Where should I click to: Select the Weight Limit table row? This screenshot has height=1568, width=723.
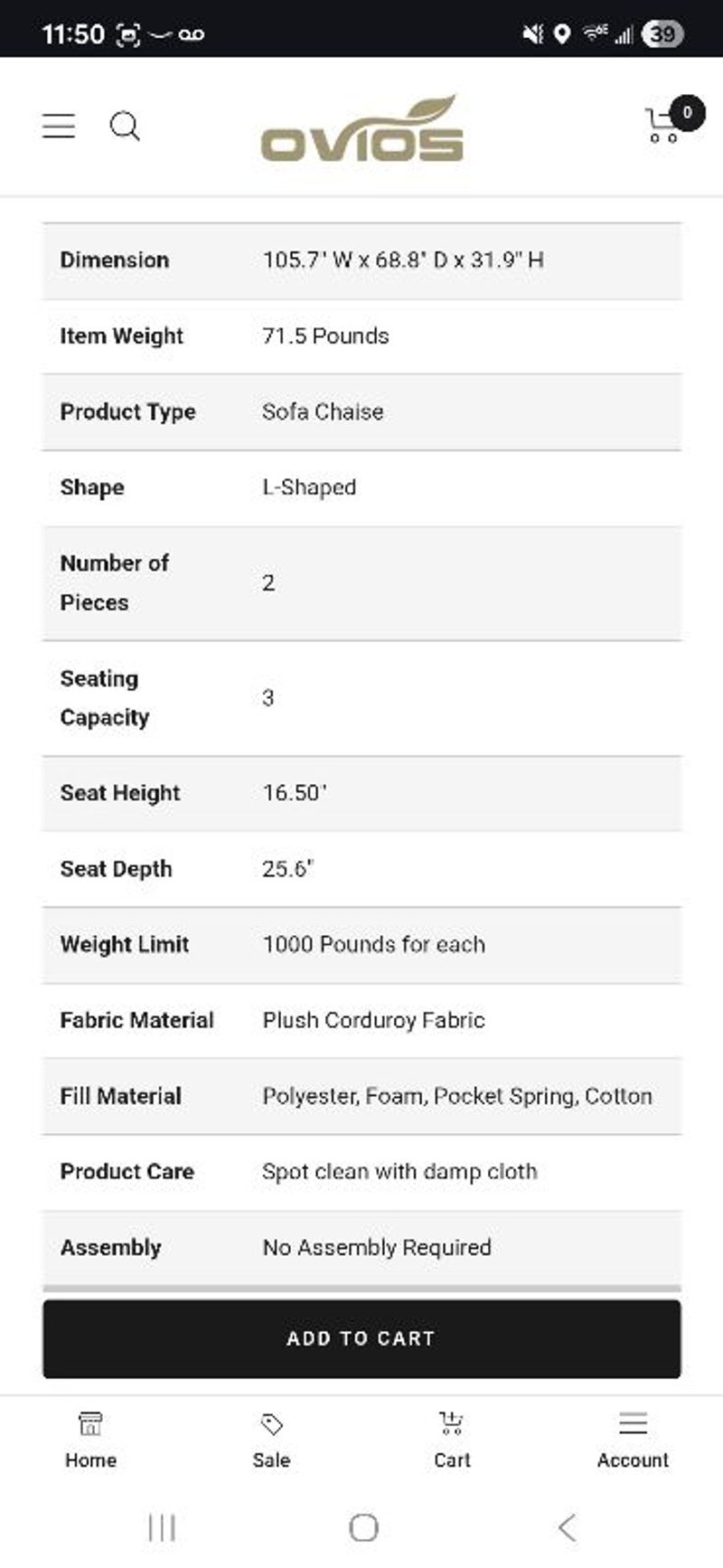(x=361, y=944)
